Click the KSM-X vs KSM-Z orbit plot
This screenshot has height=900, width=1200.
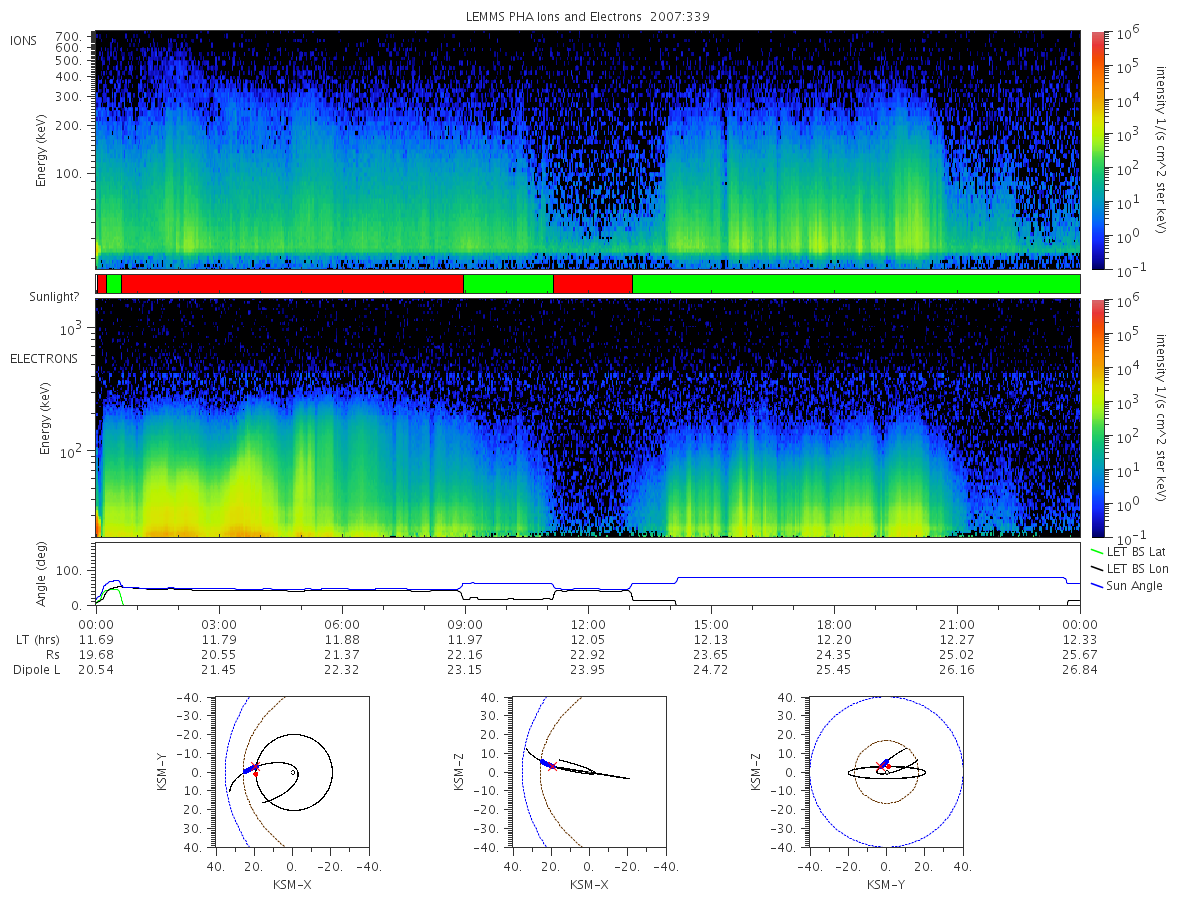pos(589,772)
